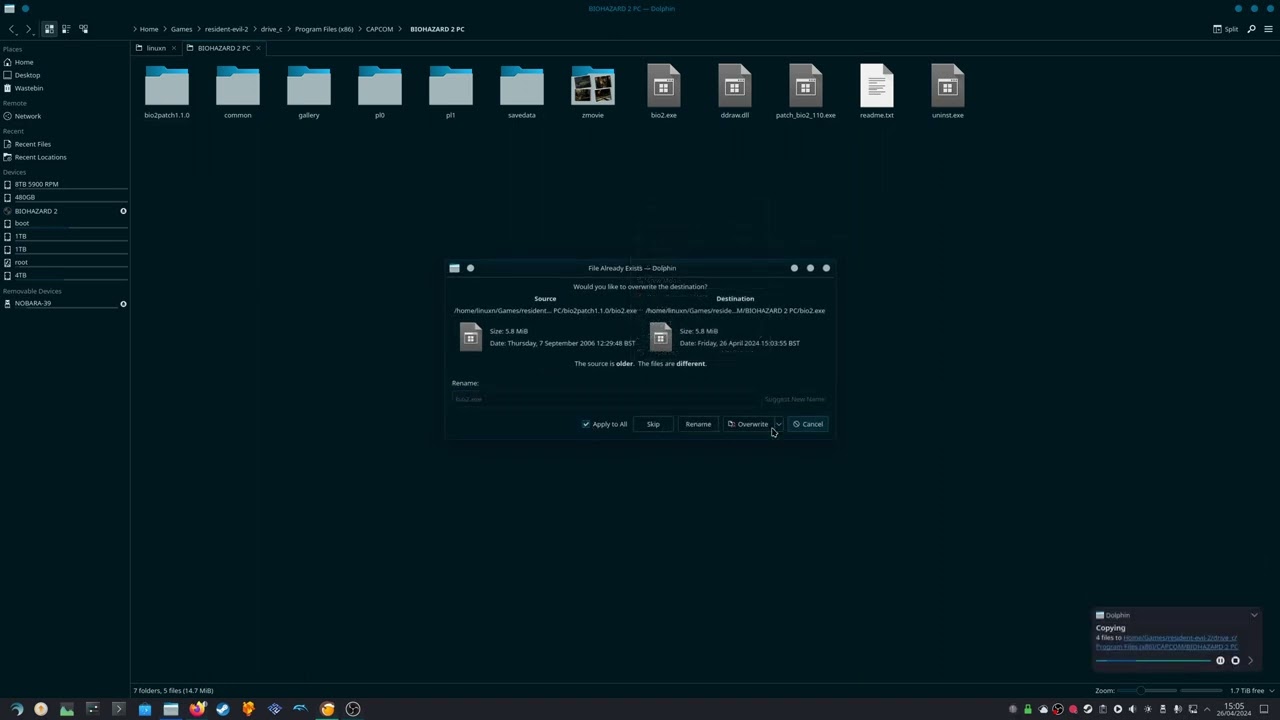1280x720 pixels.
Task: Eject the NOBARA-39 removable device
Action: (x=123, y=304)
